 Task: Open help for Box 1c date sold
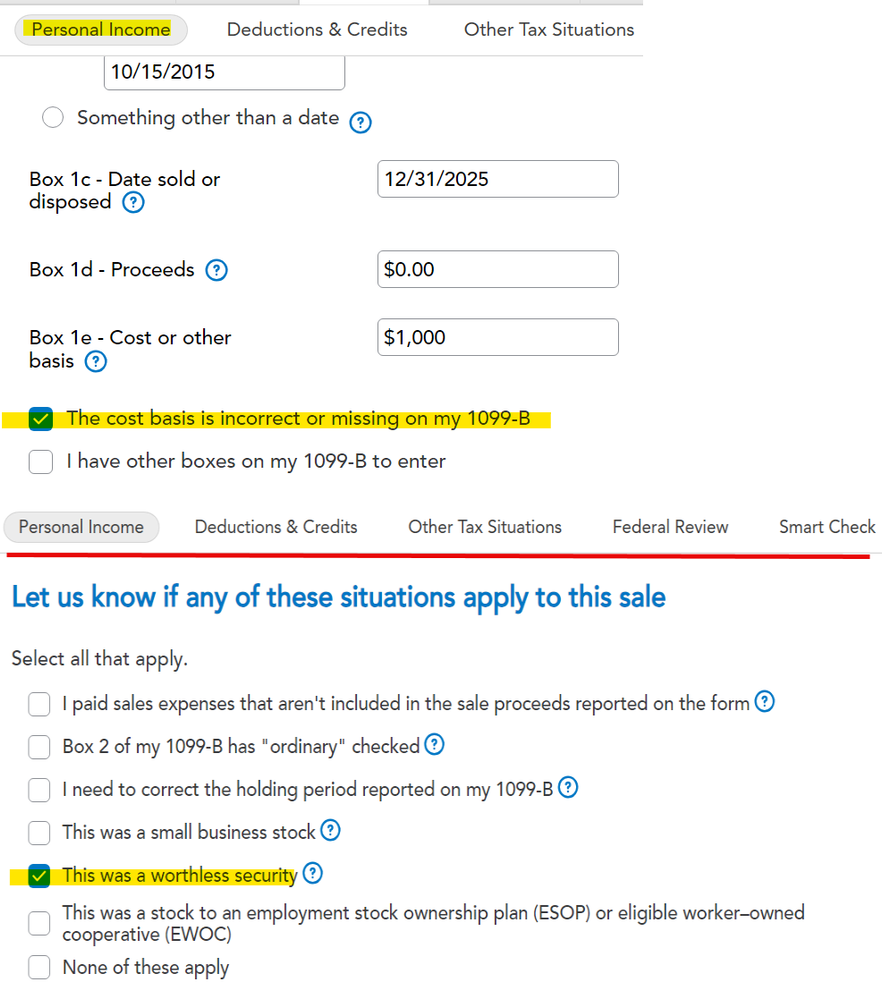click(133, 202)
